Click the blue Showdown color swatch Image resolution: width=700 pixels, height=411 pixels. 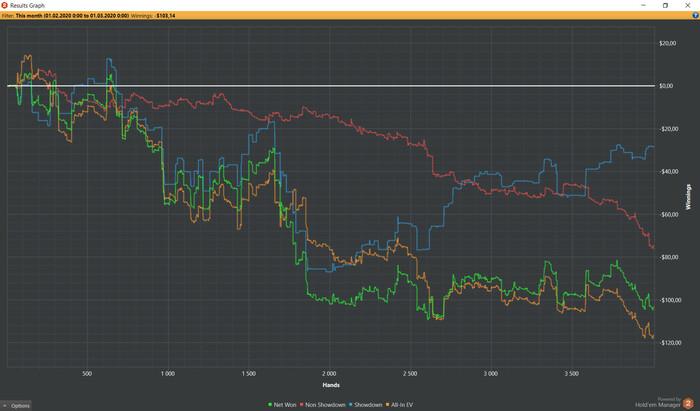point(351,405)
